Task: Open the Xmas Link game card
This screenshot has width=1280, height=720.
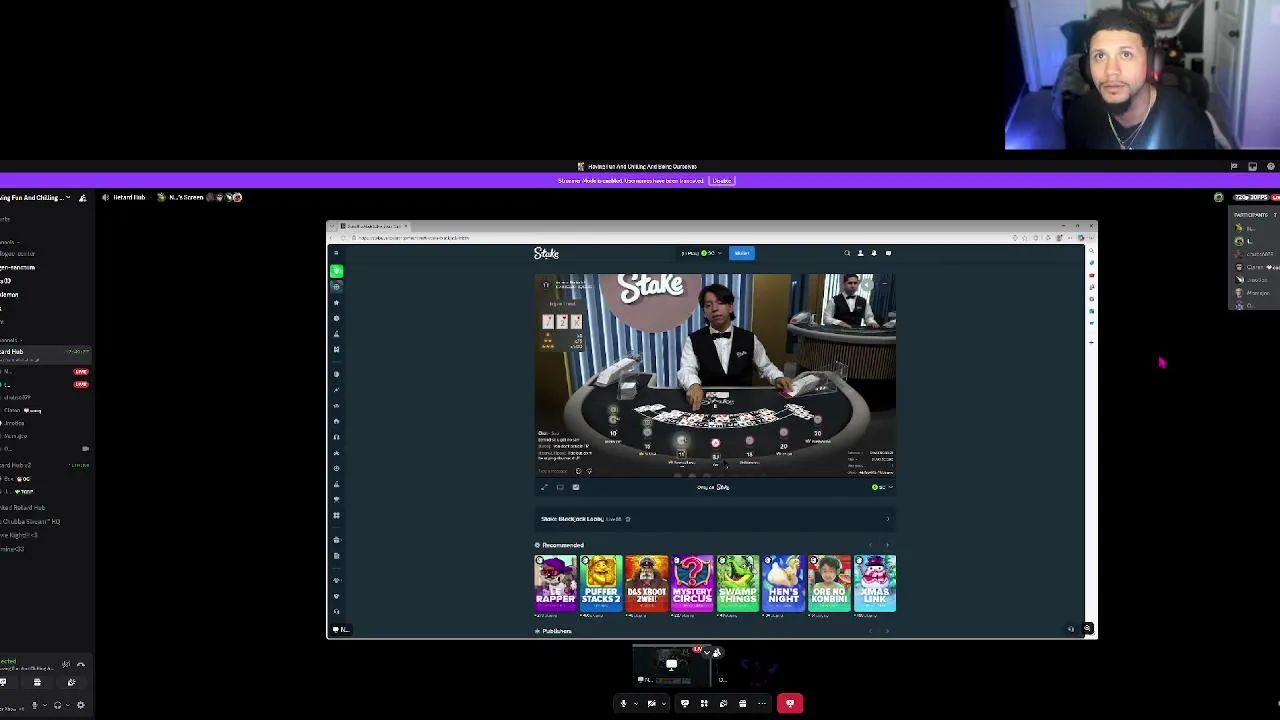Action: [x=875, y=583]
